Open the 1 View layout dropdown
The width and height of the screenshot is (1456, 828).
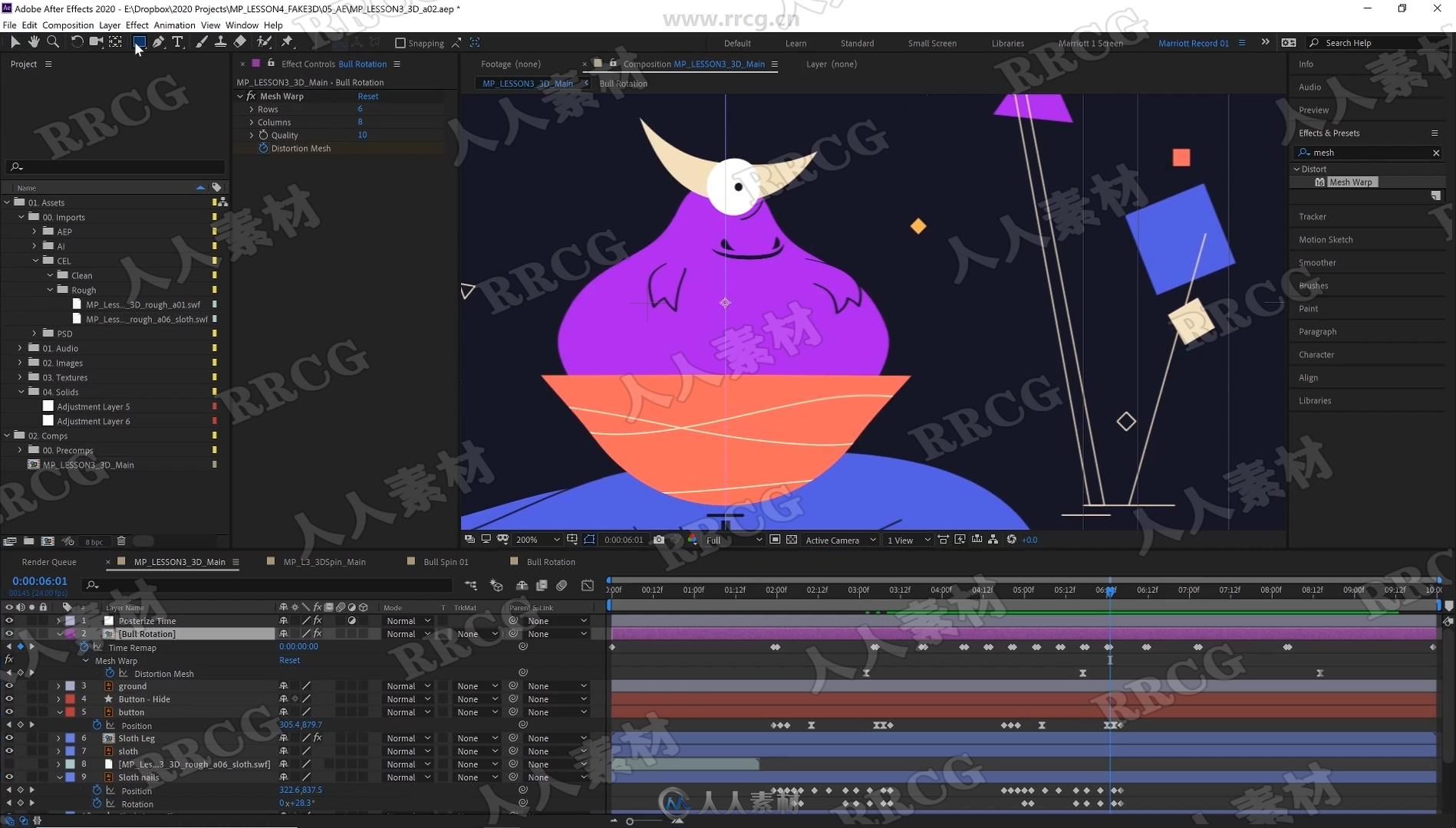[x=908, y=540]
